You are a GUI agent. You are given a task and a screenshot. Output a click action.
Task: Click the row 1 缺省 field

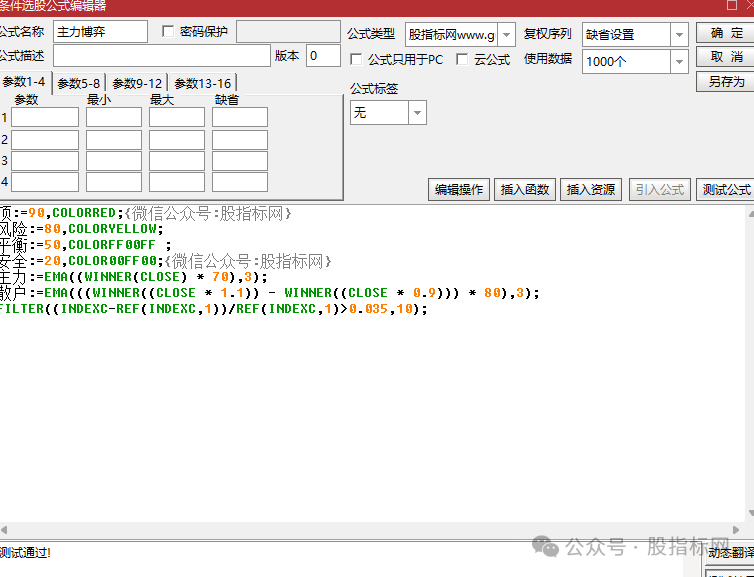tap(240, 117)
